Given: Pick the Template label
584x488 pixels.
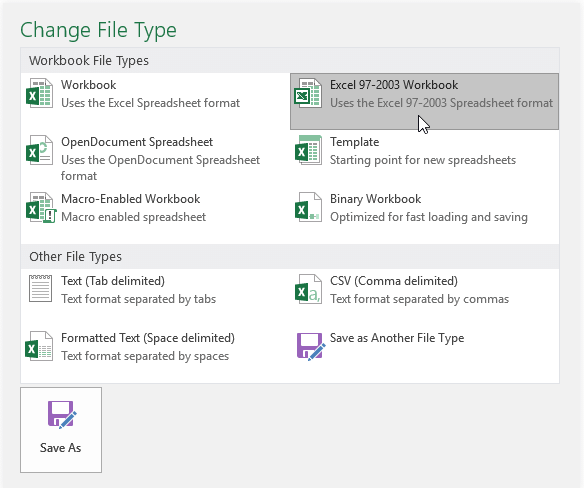Looking at the screenshot, I should (355, 142).
